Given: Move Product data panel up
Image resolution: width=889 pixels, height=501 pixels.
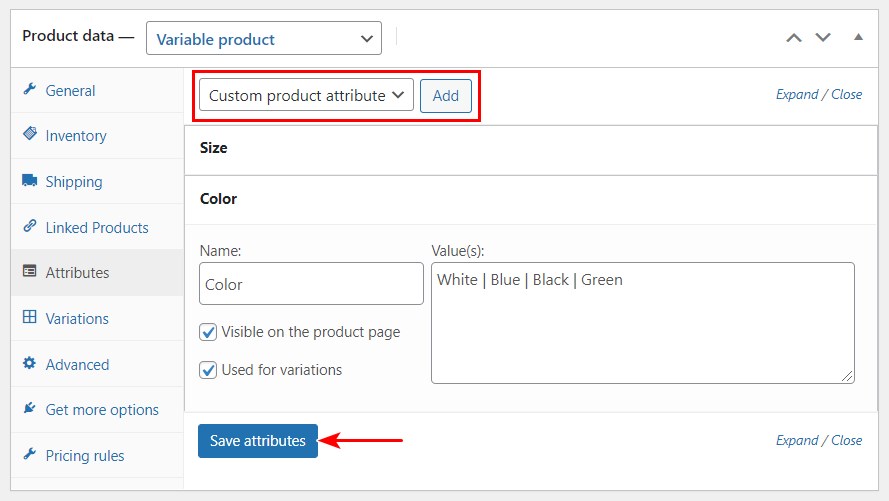Looking at the screenshot, I should click(x=794, y=38).
